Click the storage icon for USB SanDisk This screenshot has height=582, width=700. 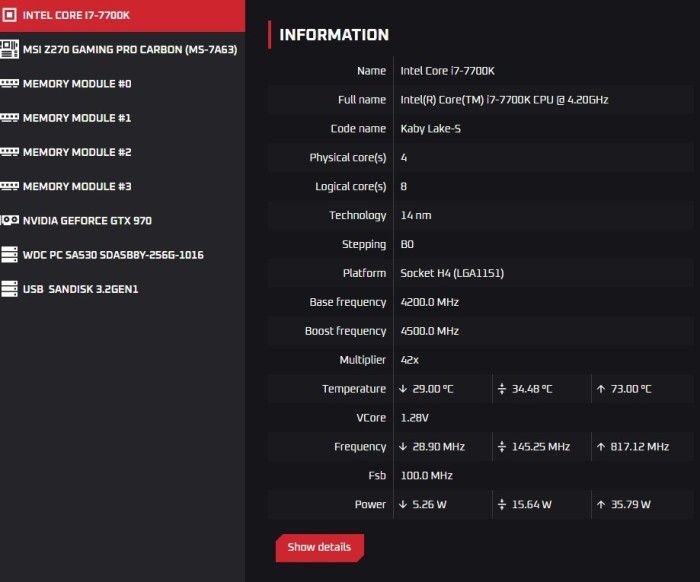(x=10, y=289)
